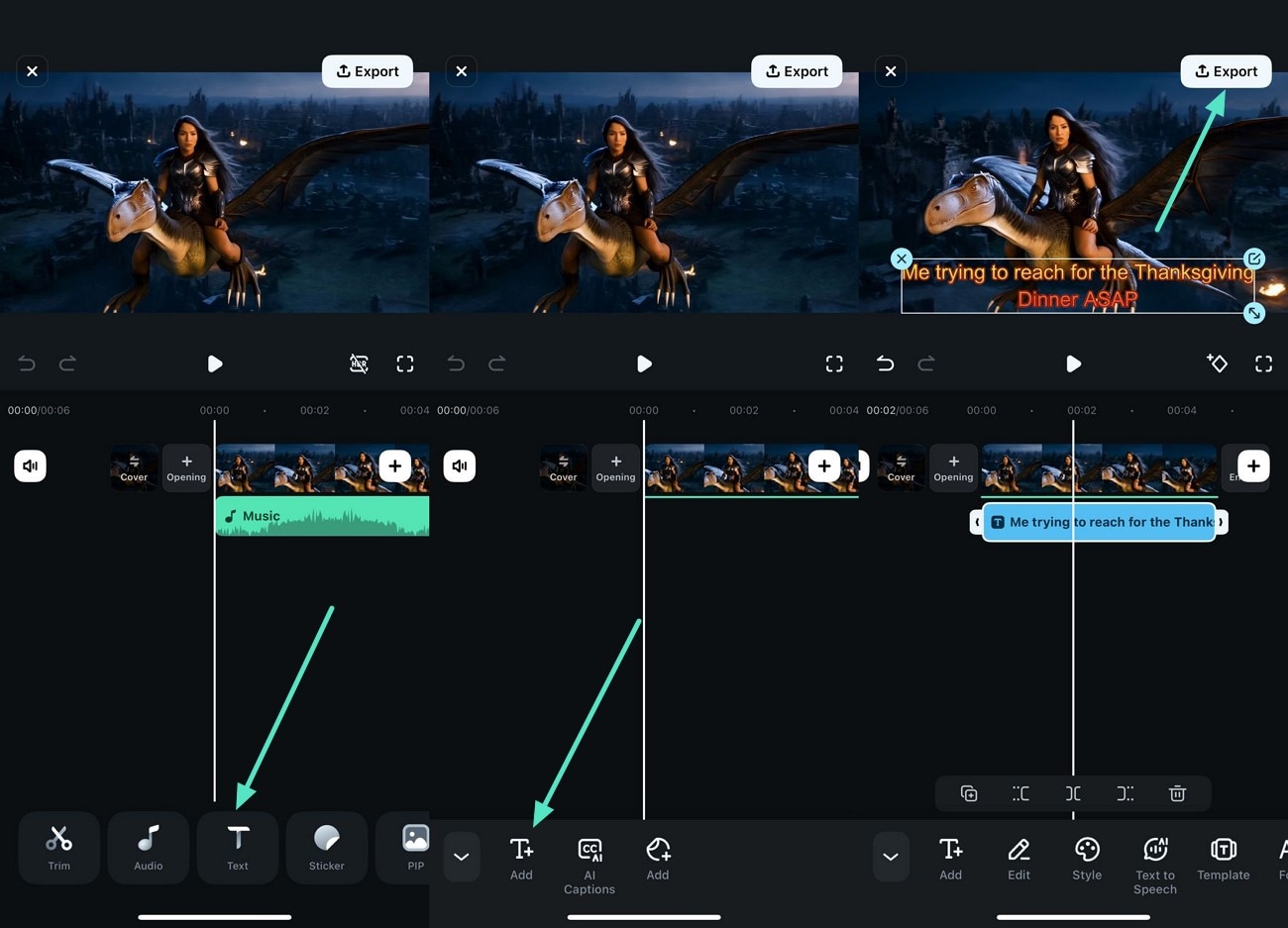
Task: Duplicate the text clip with copy icon
Action: [969, 793]
